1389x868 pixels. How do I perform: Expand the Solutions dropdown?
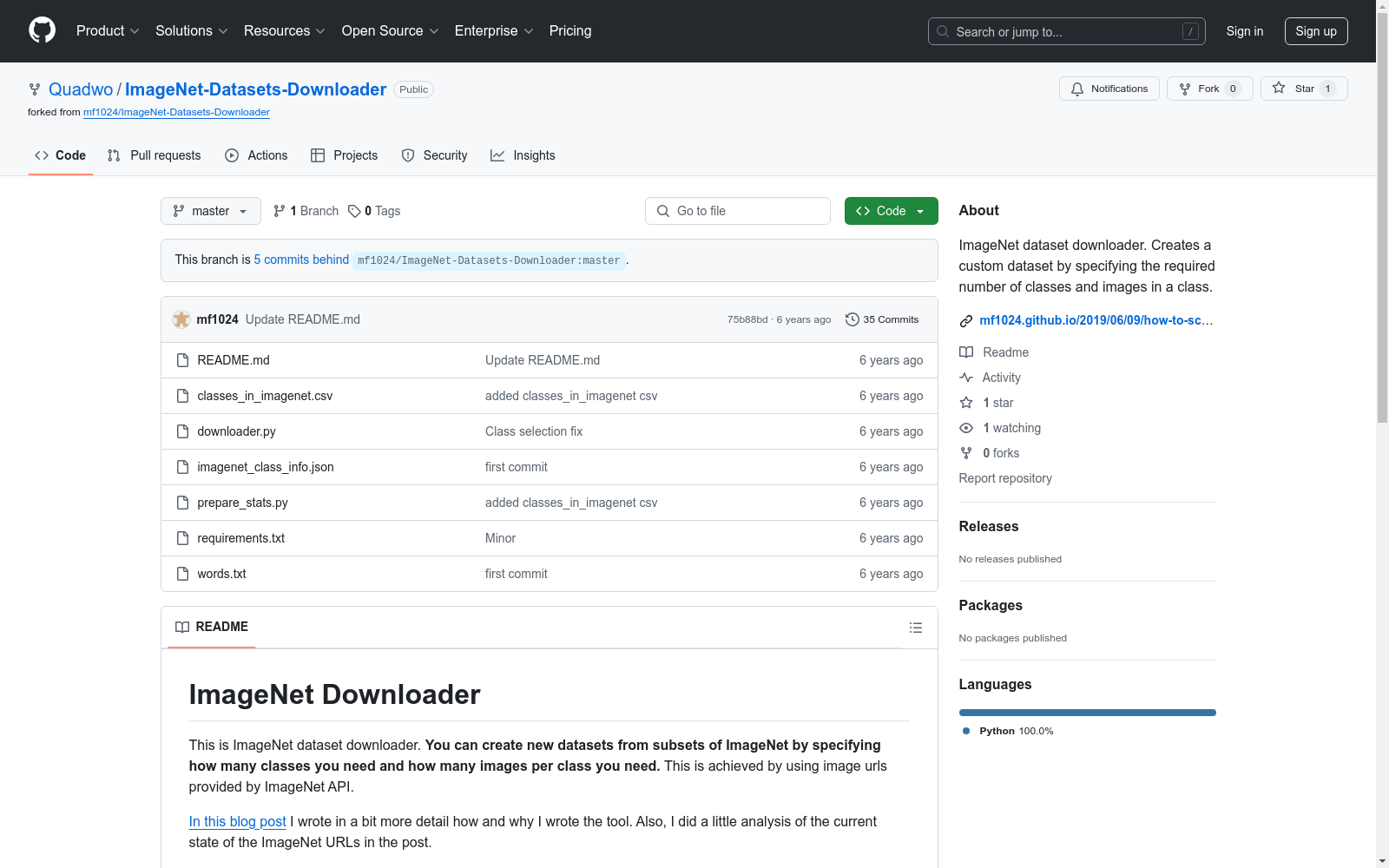click(192, 30)
